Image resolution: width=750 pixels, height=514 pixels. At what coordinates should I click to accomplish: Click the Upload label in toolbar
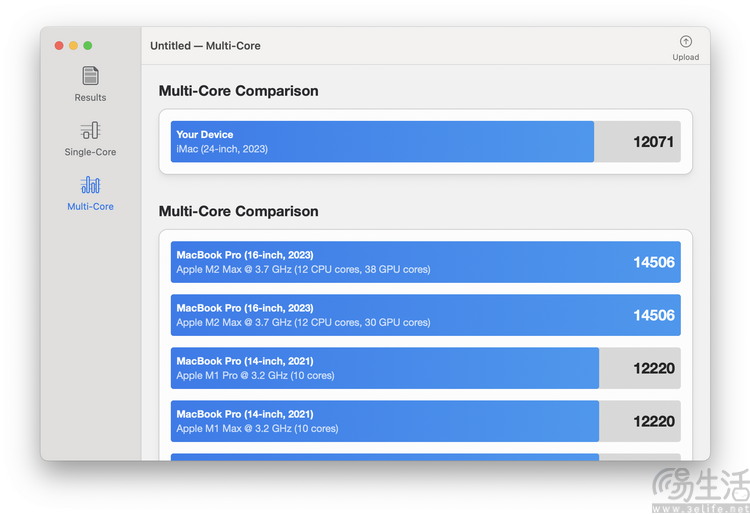click(685, 57)
